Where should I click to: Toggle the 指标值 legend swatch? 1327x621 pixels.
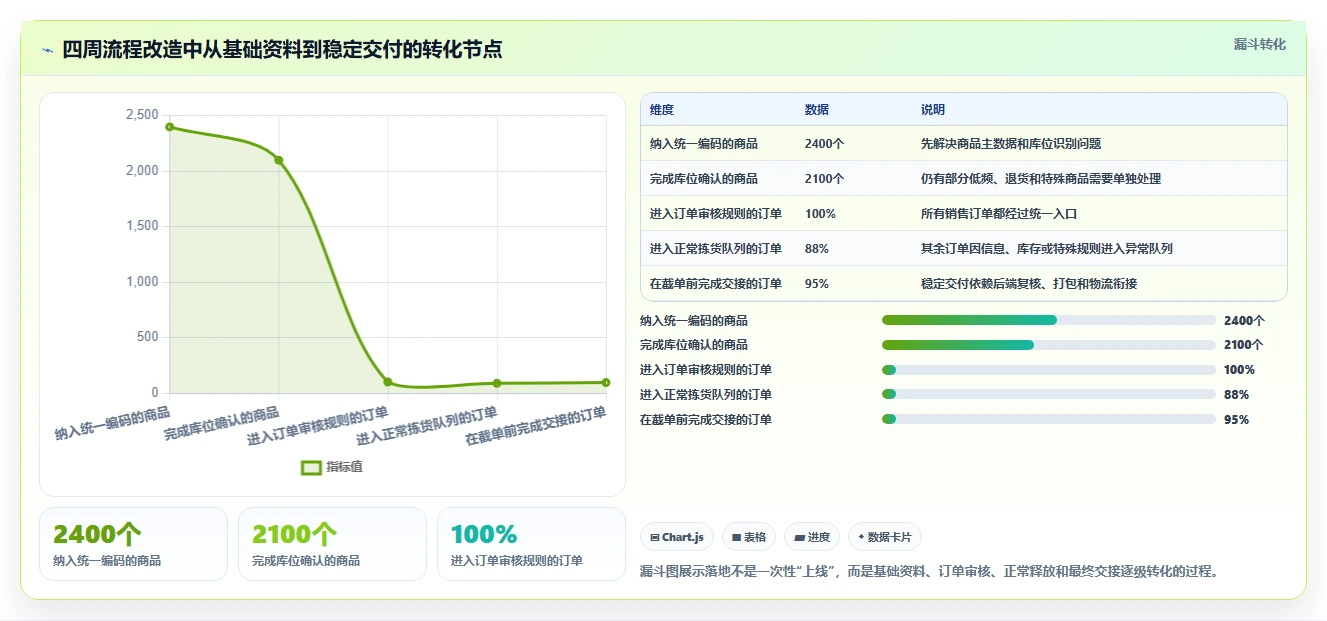[x=311, y=467]
